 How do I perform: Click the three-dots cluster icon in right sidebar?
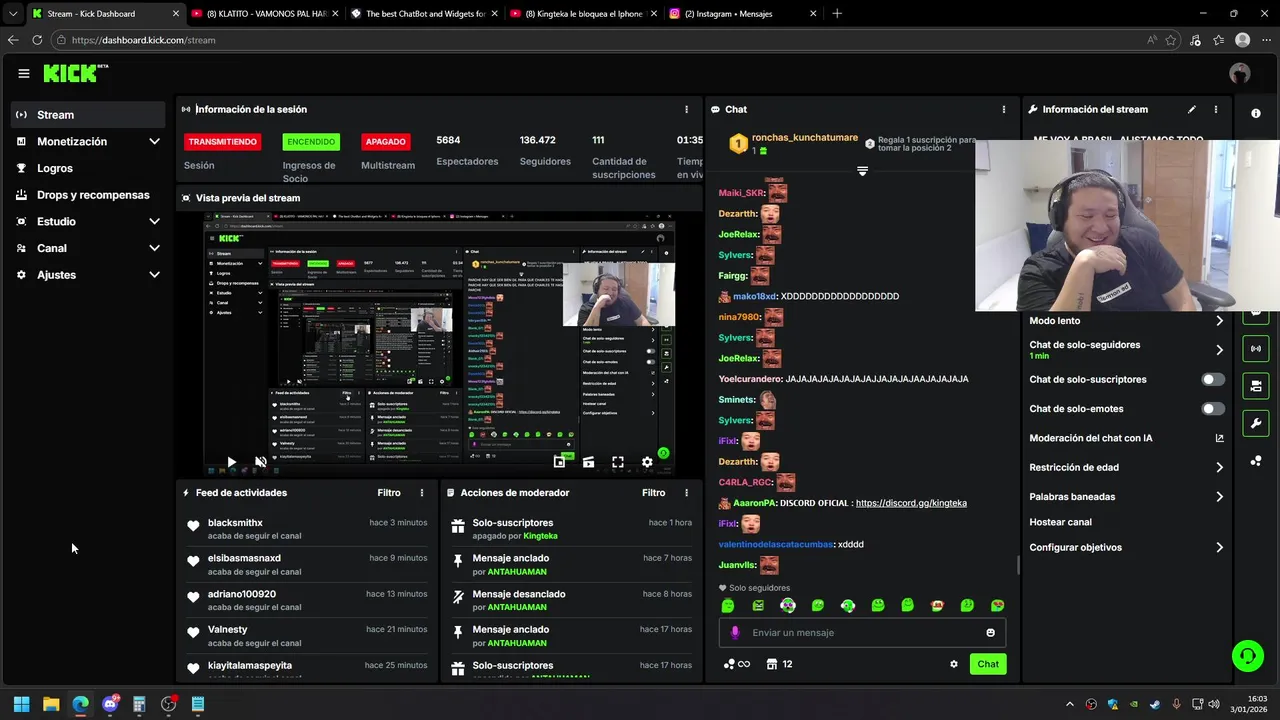pyautogui.click(x=1256, y=460)
